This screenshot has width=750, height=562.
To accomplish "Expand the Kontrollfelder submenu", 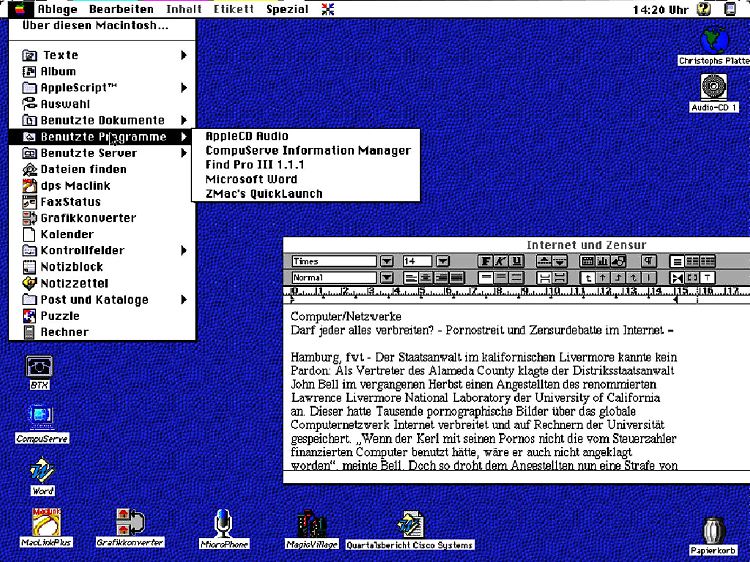I will [102, 250].
